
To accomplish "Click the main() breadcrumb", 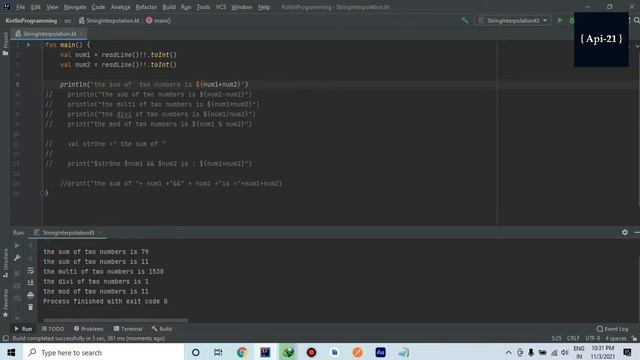I will [158, 20].
